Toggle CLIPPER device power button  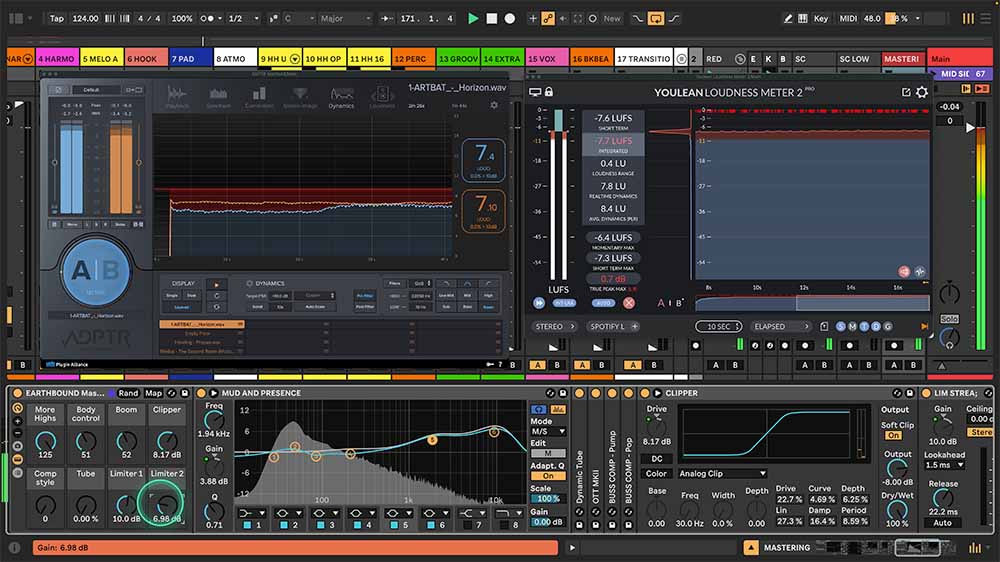coord(645,393)
